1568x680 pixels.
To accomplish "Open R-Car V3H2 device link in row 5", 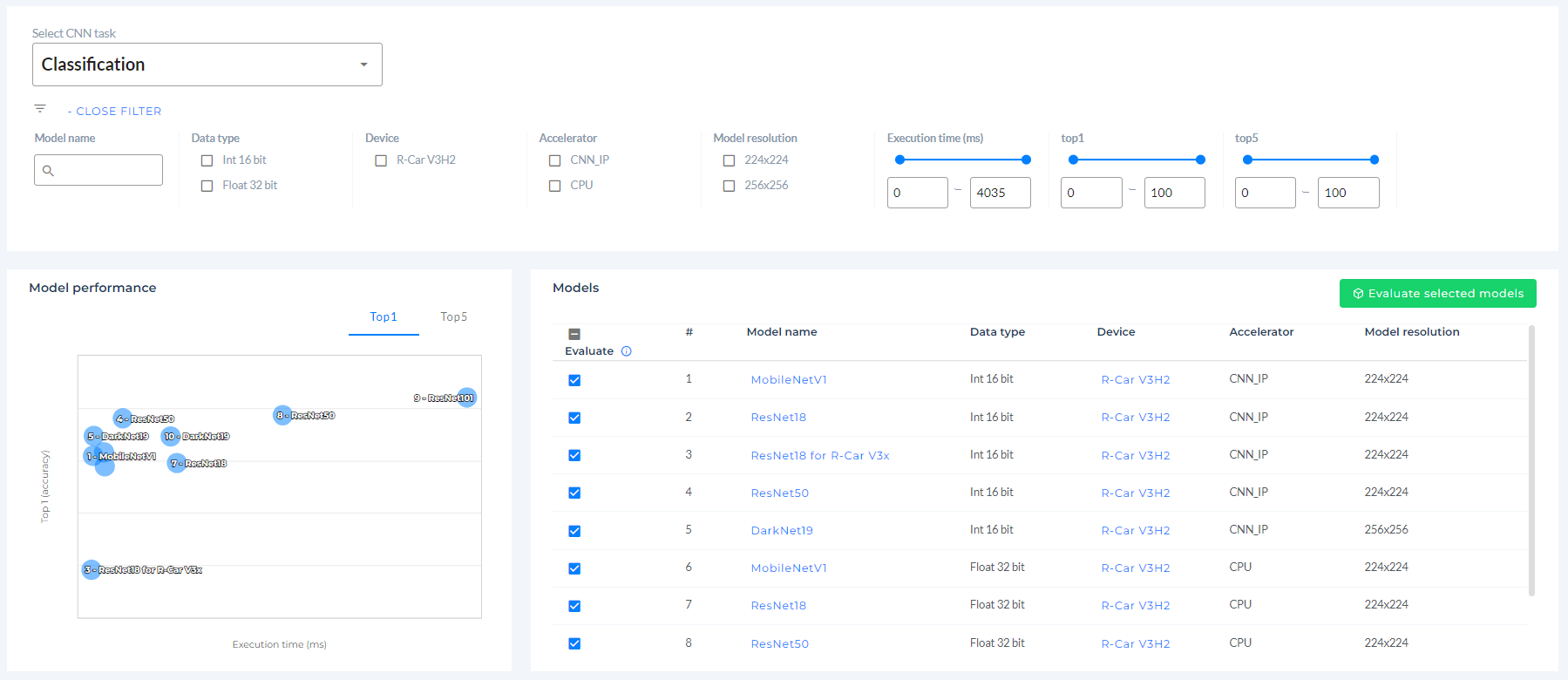I will coord(1136,531).
